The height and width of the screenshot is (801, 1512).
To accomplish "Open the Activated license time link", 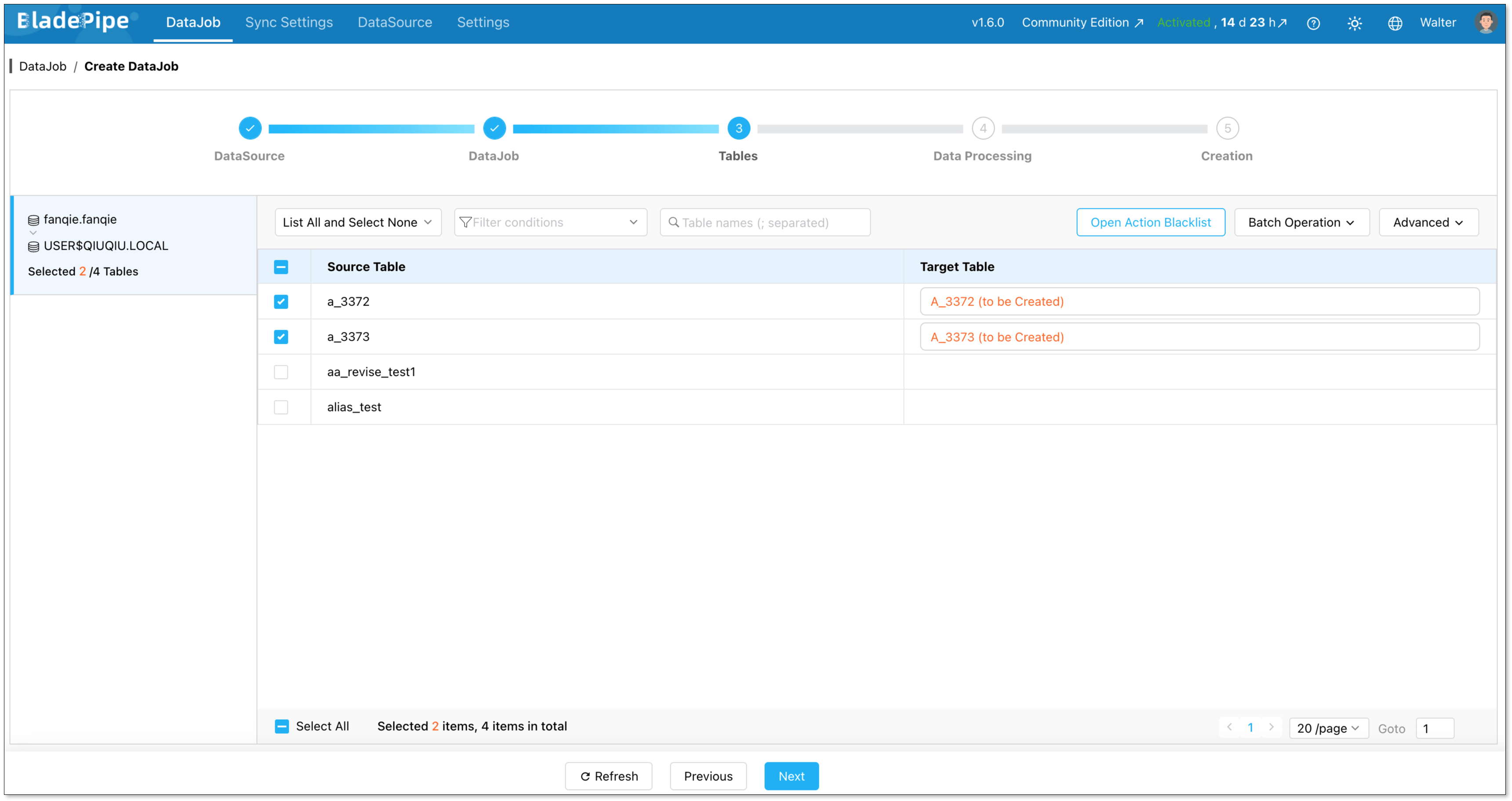I will (1222, 22).
